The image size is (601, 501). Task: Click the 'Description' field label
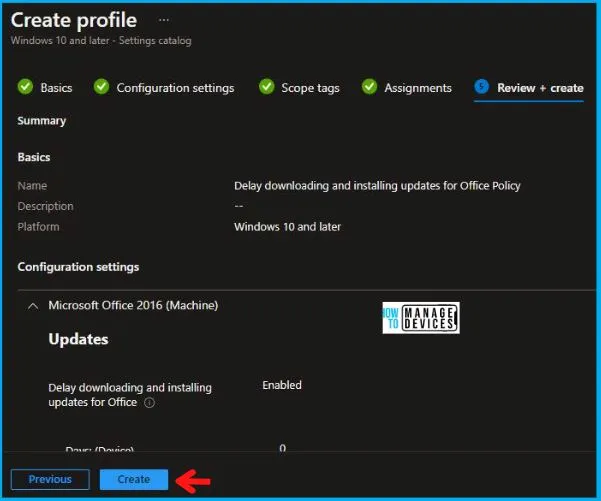(45, 206)
